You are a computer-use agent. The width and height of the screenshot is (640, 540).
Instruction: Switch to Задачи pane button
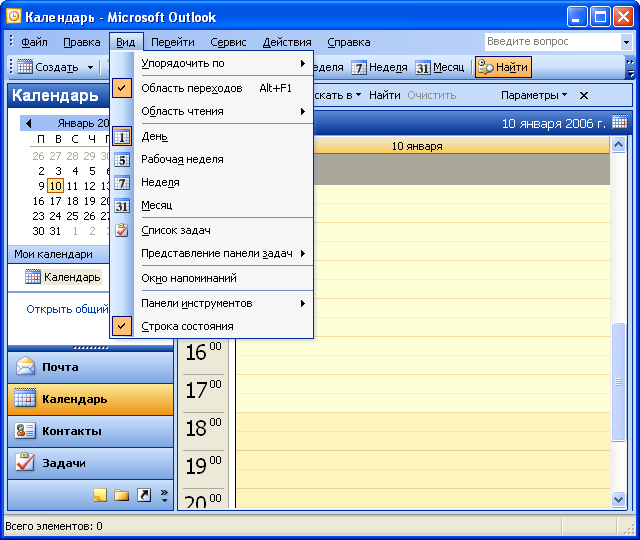pos(91,463)
